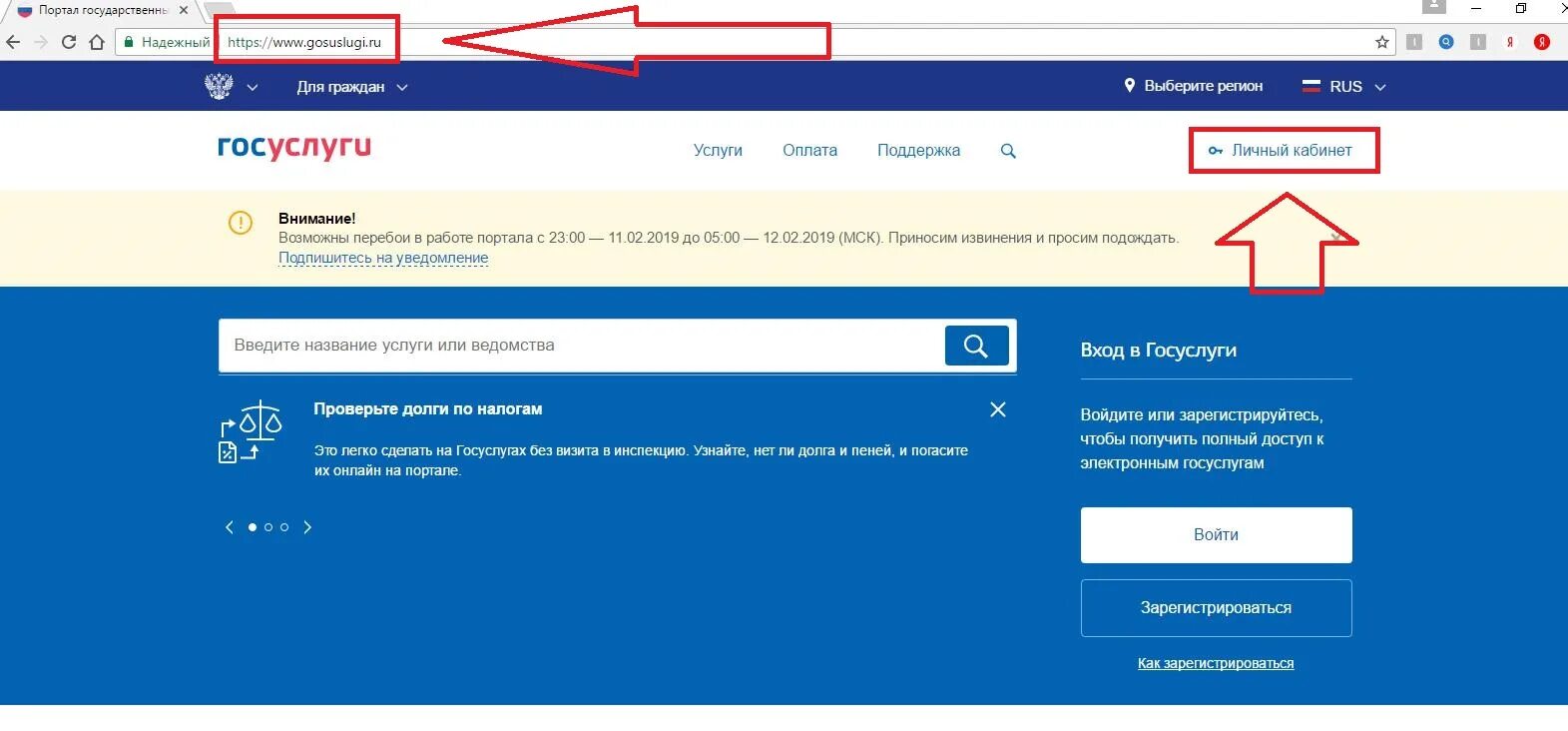Image resolution: width=1568 pixels, height=731 pixels.
Task: Open the browser profile icon in the title bar
Action: pyautogui.click(x=1434, y=7)
